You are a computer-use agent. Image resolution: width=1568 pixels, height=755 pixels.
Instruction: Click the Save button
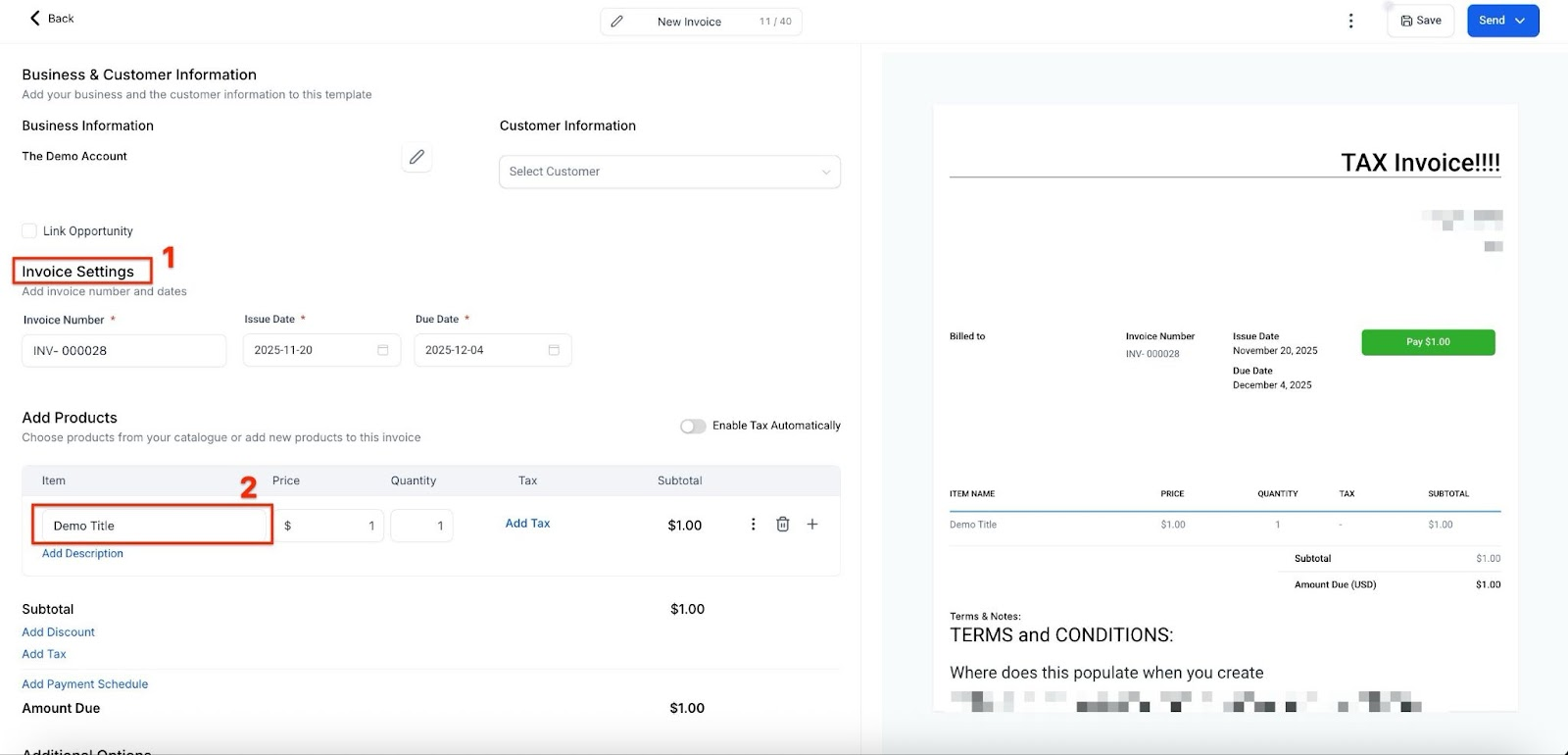coord(1420,21)
